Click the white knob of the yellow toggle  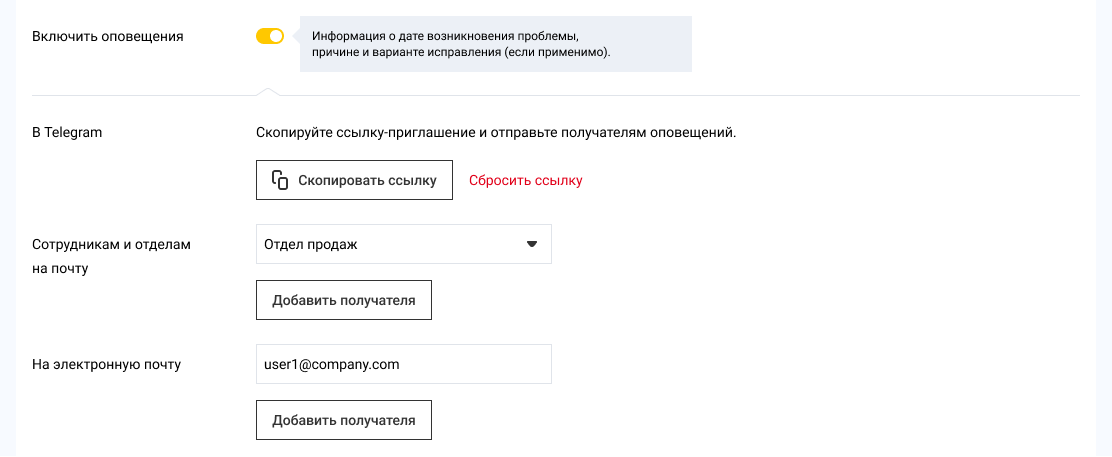click(x=277, y=36)
